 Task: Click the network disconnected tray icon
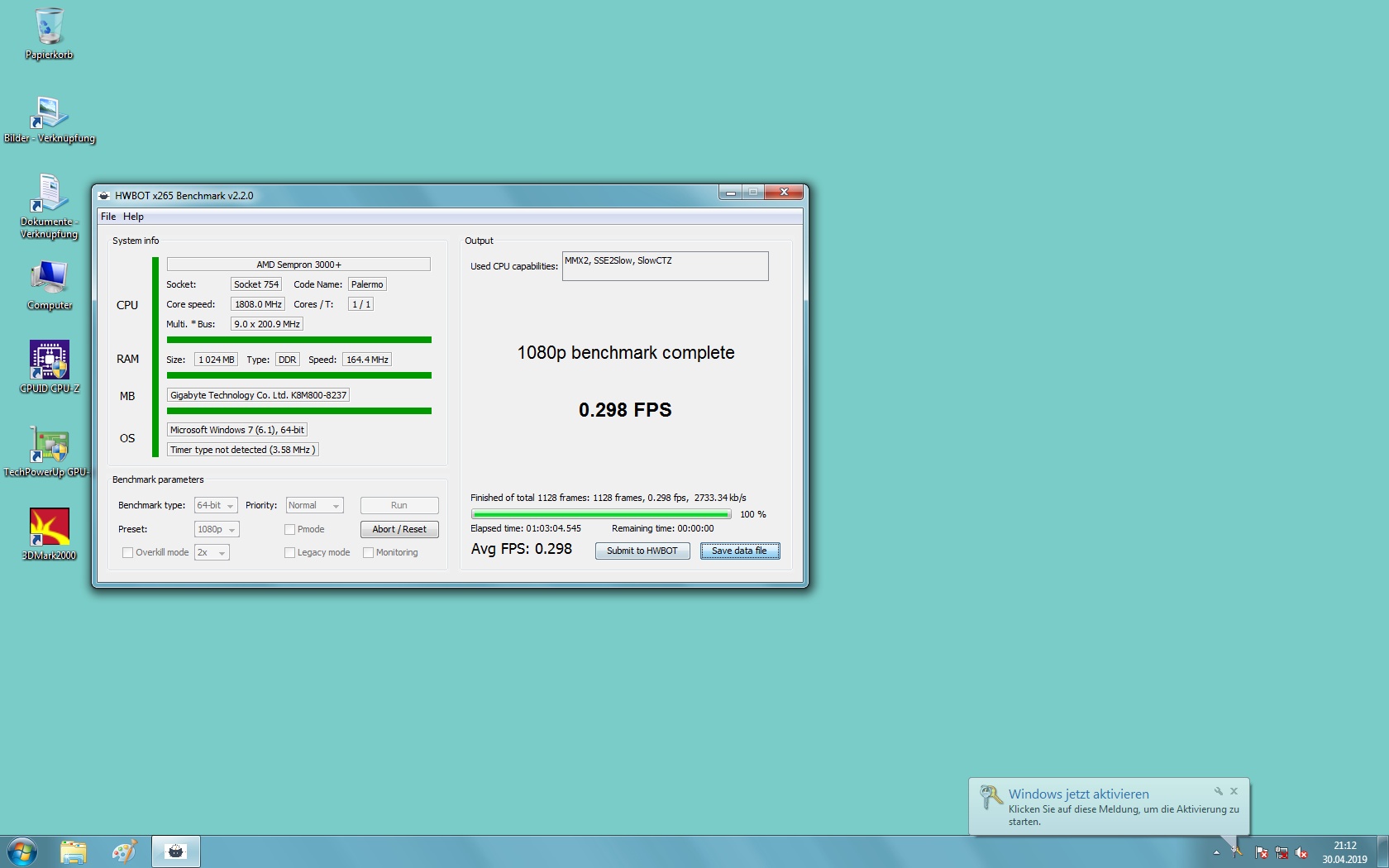tap(1282, 852)
